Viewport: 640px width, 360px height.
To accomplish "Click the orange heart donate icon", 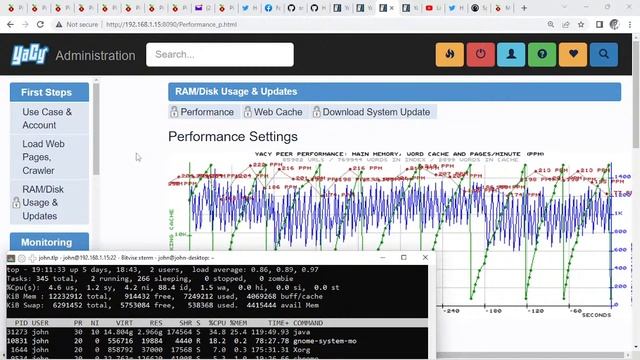I will tap(573, 54).
